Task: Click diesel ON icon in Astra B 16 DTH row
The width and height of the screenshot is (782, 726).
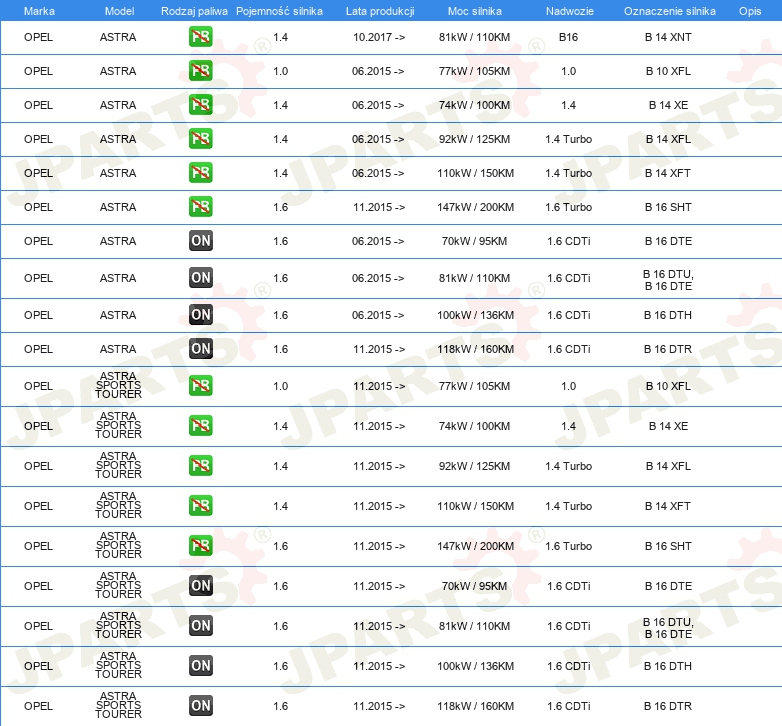Action: click(x=201, y=315)
